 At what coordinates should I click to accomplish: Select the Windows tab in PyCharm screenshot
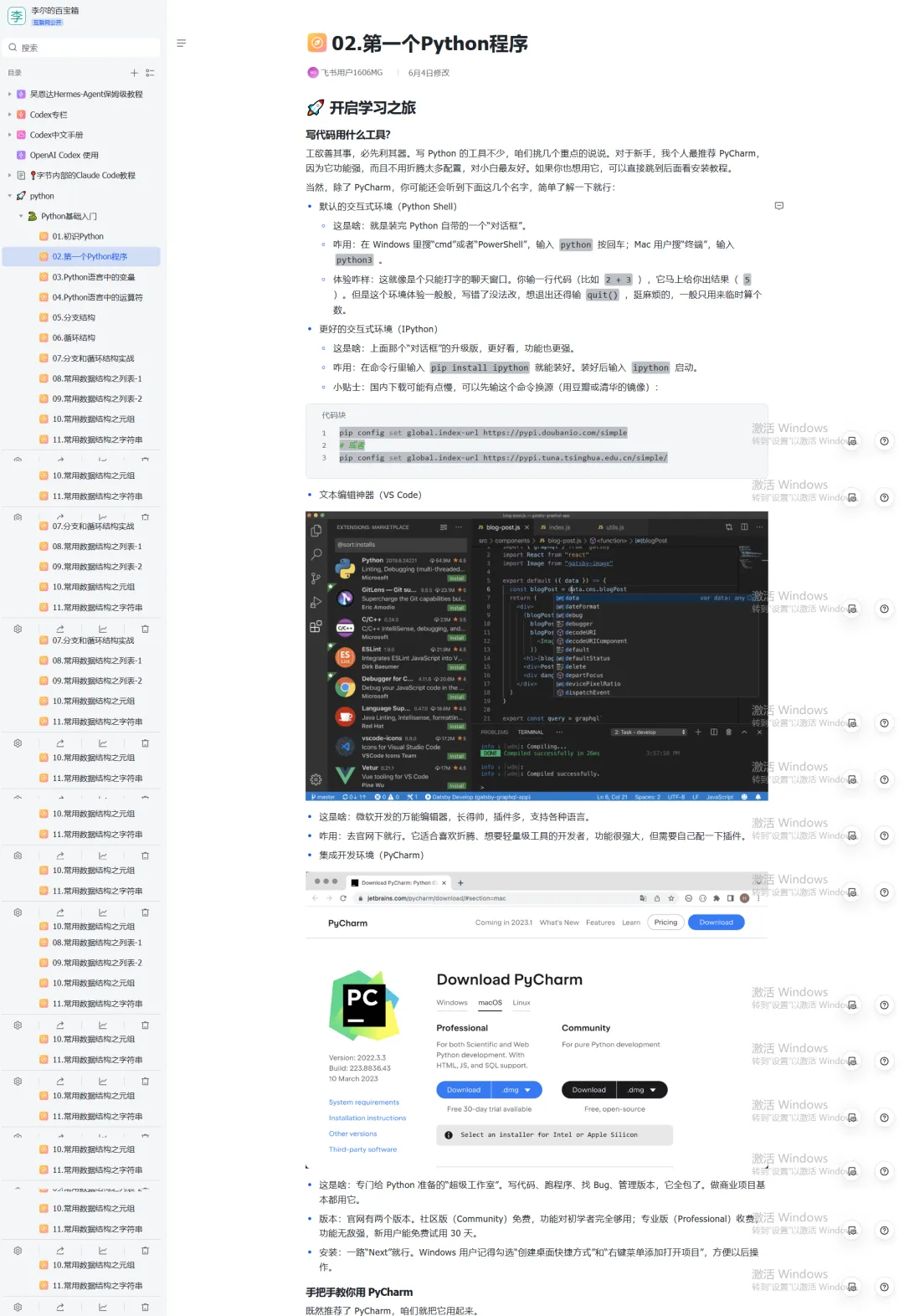(x=452, y=1003)
